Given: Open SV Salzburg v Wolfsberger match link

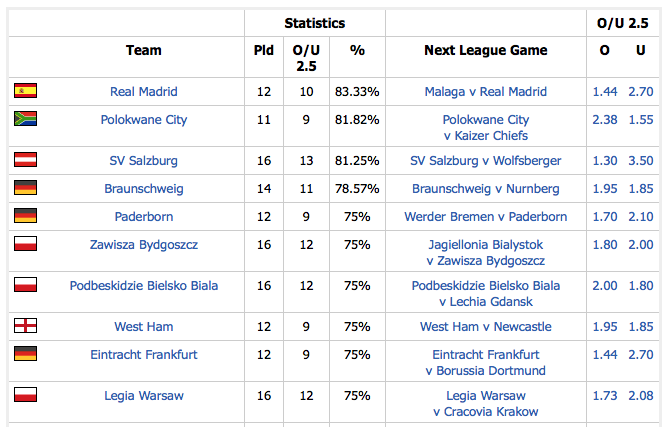Looking at the screenshot, I should tap(486, 161).
